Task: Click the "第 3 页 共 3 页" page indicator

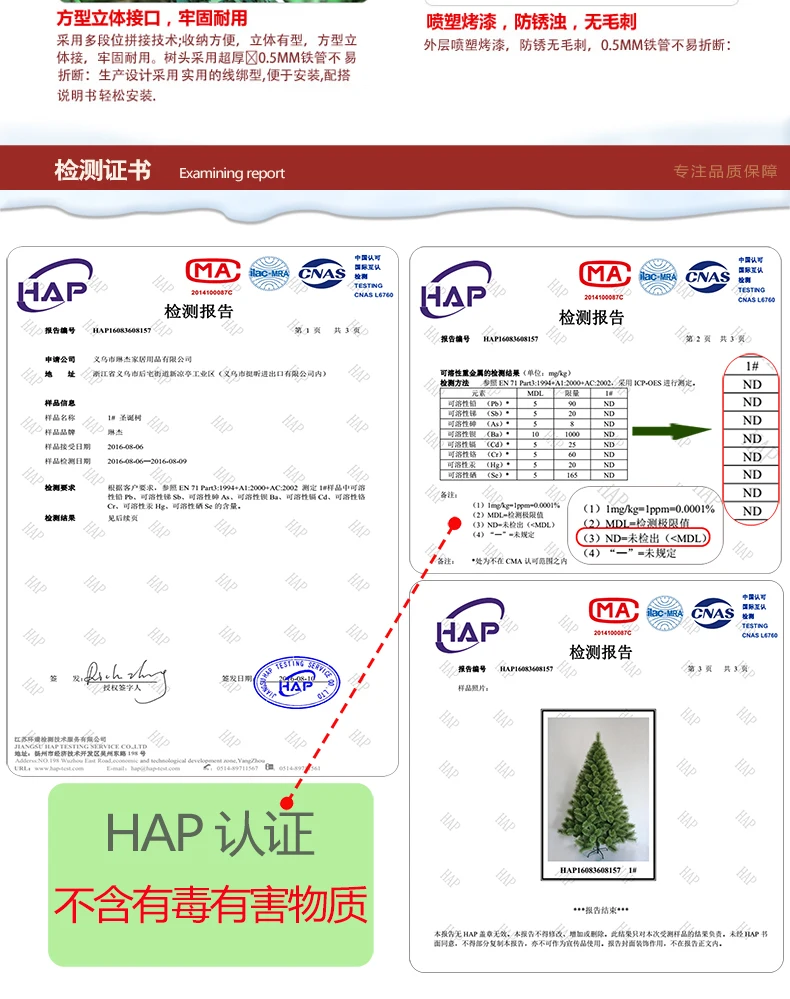Action: tap(718, 668)
